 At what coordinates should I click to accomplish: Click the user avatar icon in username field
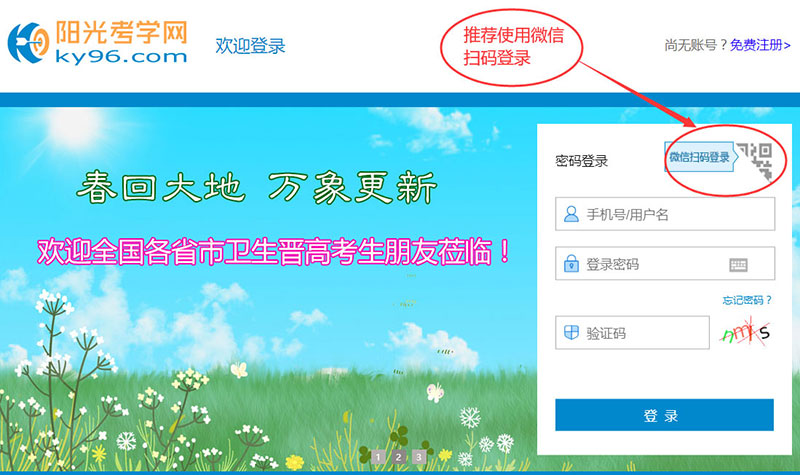coord(571,214)
